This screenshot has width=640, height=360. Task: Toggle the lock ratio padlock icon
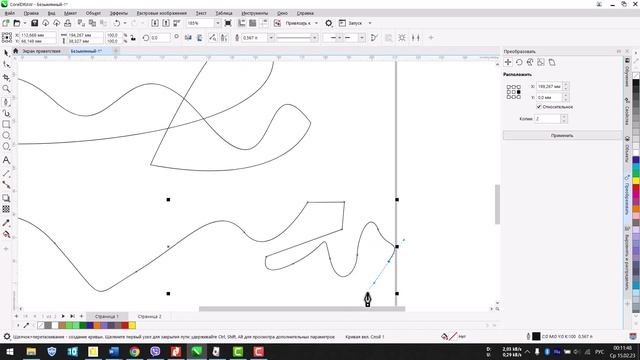[x=133, y=38]
